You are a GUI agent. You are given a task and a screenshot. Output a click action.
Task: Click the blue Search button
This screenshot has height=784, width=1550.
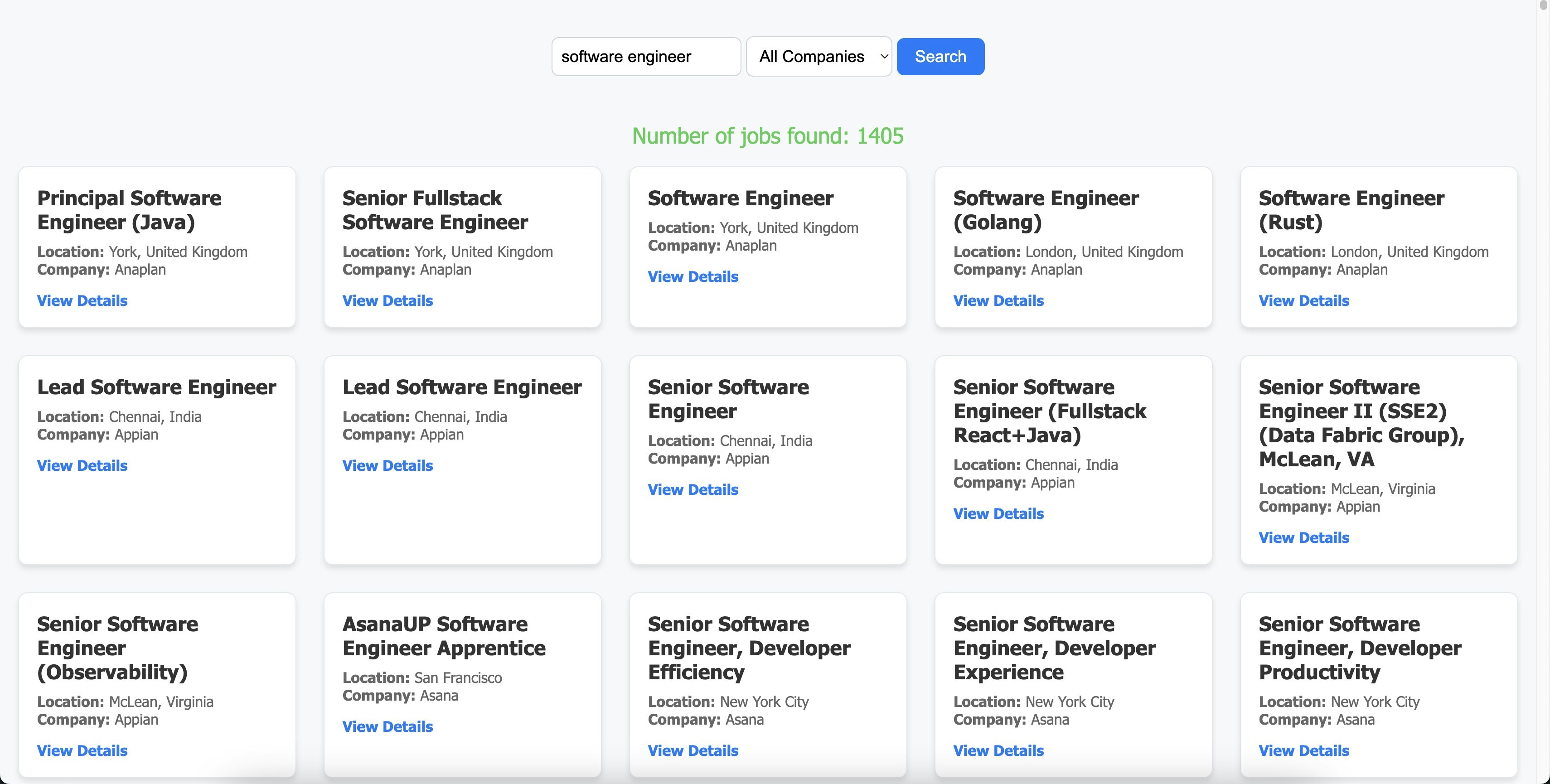(940, 57)
